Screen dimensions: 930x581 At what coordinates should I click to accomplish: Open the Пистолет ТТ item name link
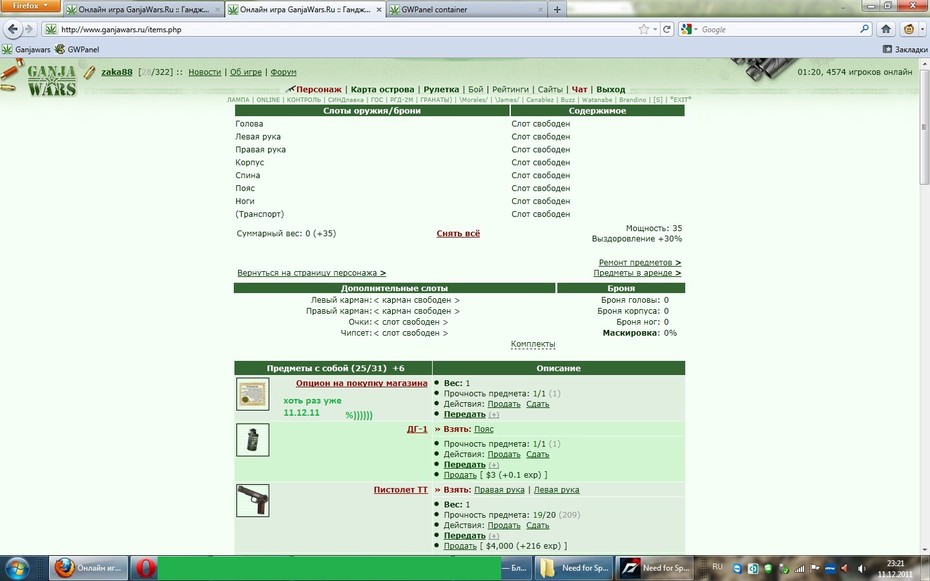400,490
